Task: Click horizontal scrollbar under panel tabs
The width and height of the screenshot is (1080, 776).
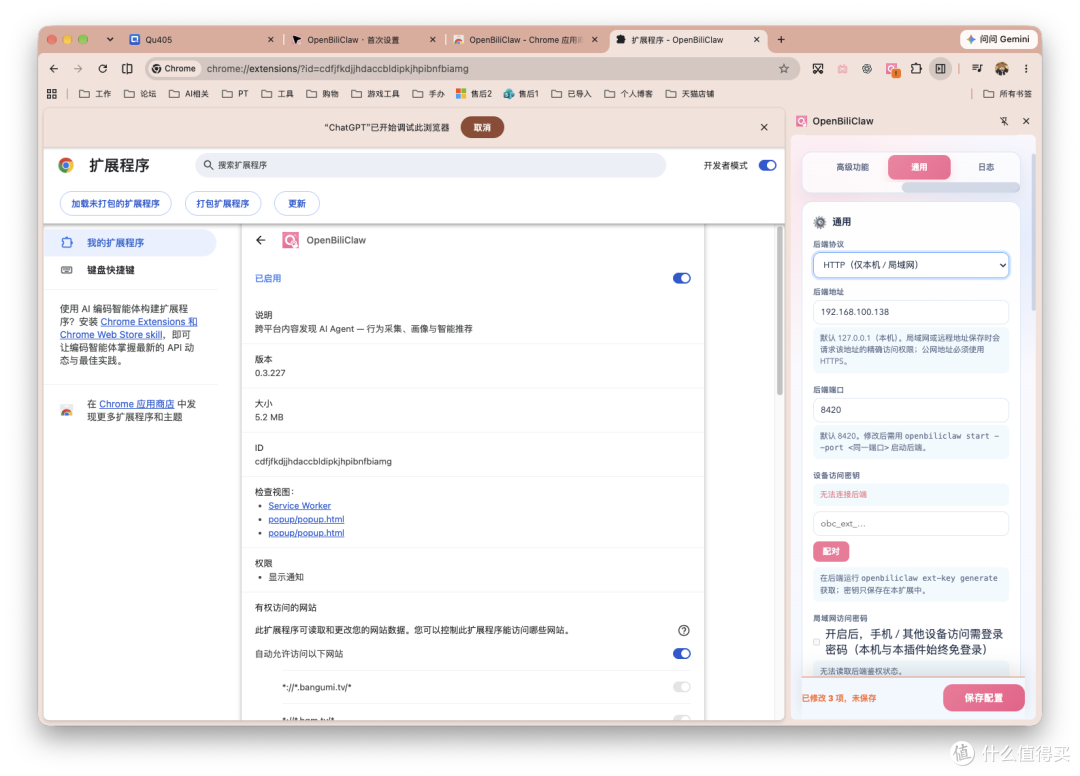Action: (x=960, y=187)
